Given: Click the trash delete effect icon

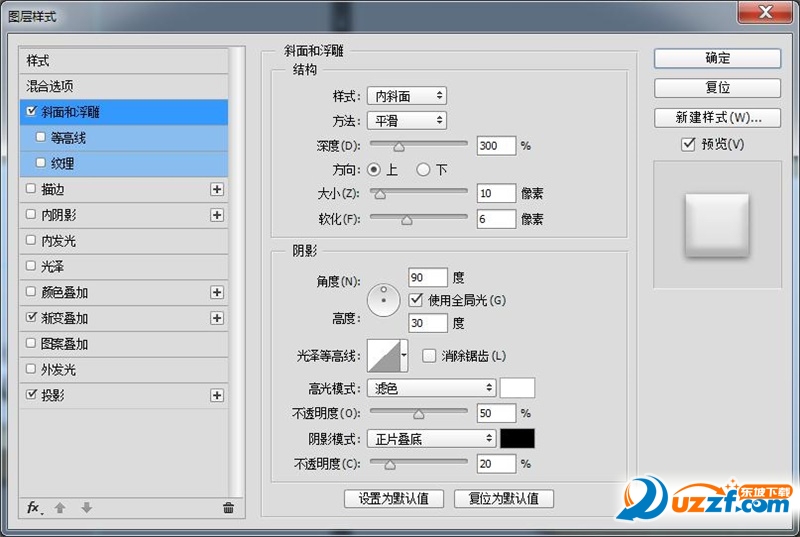Looking at the screenshot, I should point(228,508).
